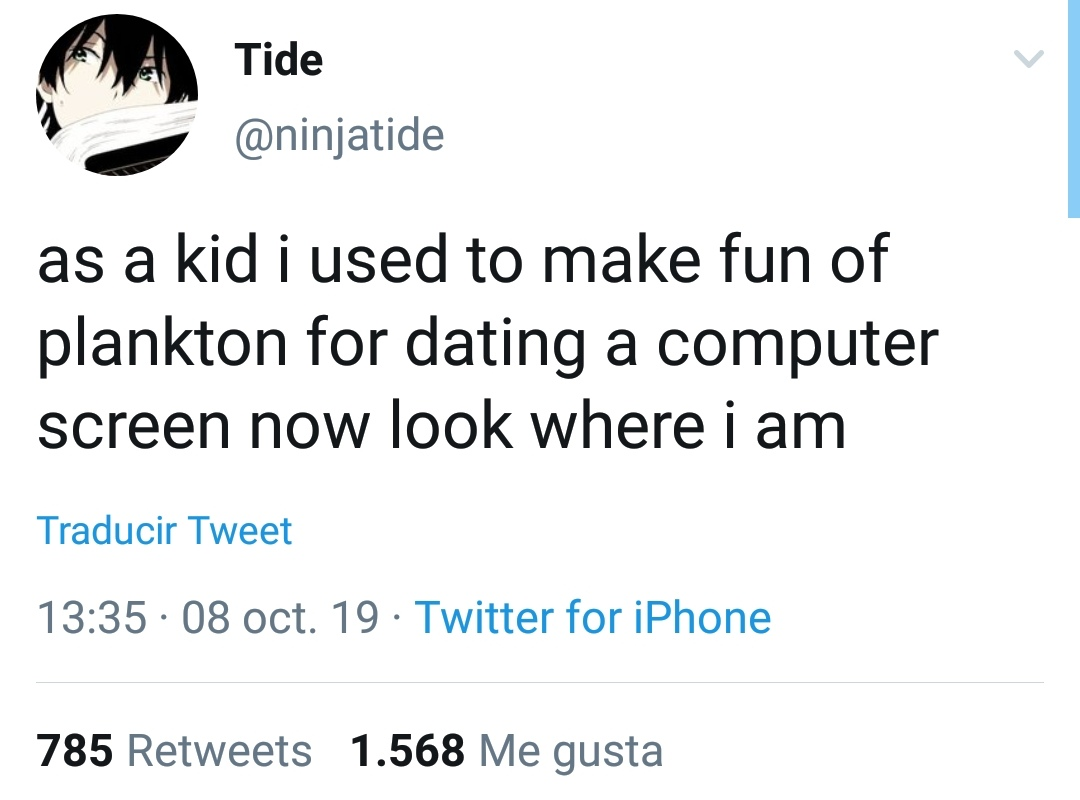The height and width of the screenshot is (800, 1080).
Task: Click the word "iPhone" in the source
Action: pos(702,617)
